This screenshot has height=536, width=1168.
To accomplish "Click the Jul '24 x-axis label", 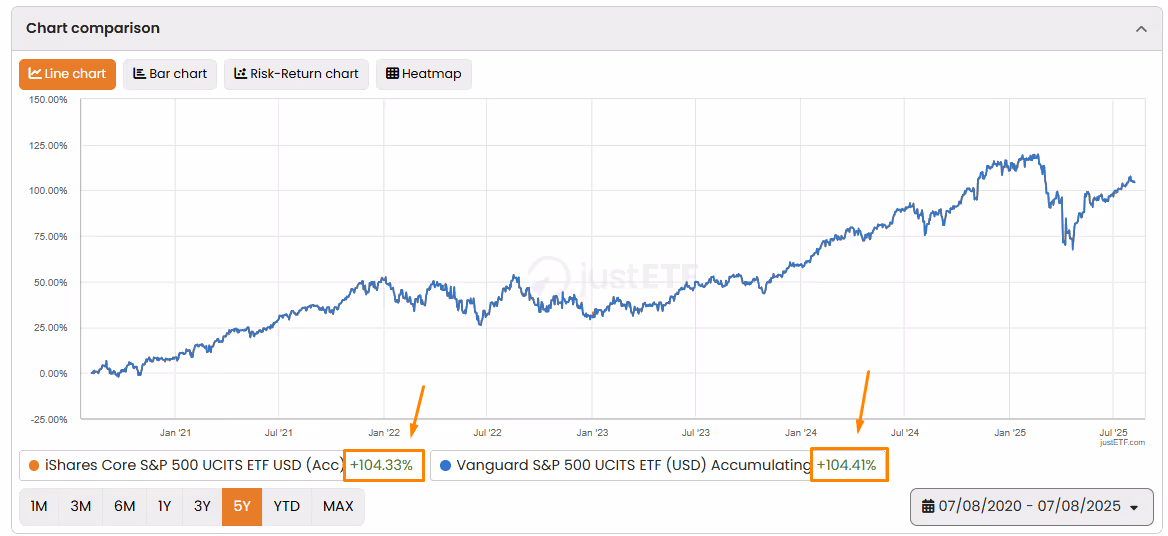I will [904, 432].
